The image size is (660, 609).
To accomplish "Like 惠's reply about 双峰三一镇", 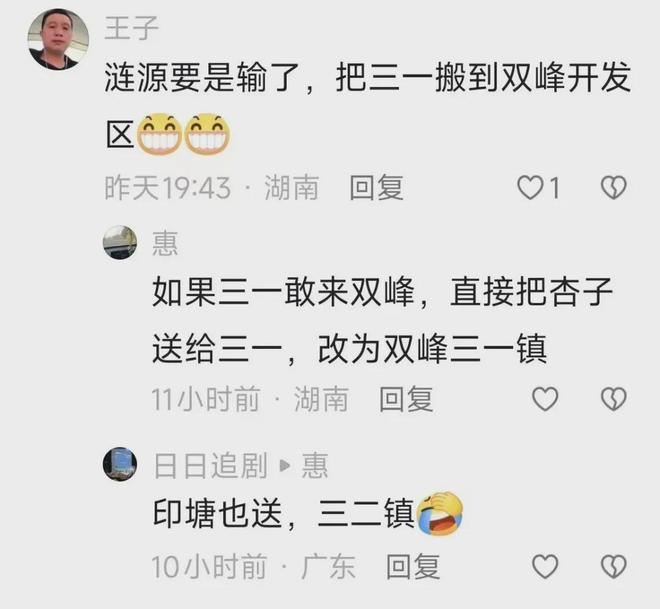I will pos(545,399).
